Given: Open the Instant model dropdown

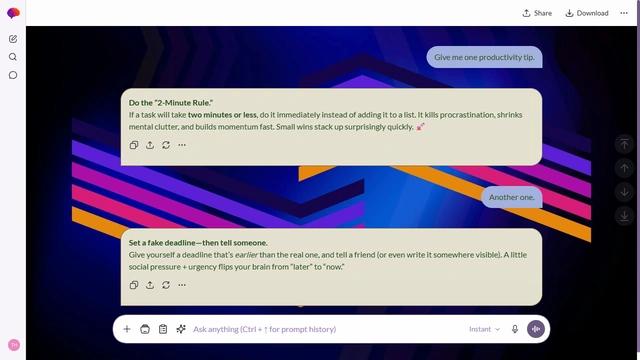Looking at the screenshot, I should (x=484, y=329).
